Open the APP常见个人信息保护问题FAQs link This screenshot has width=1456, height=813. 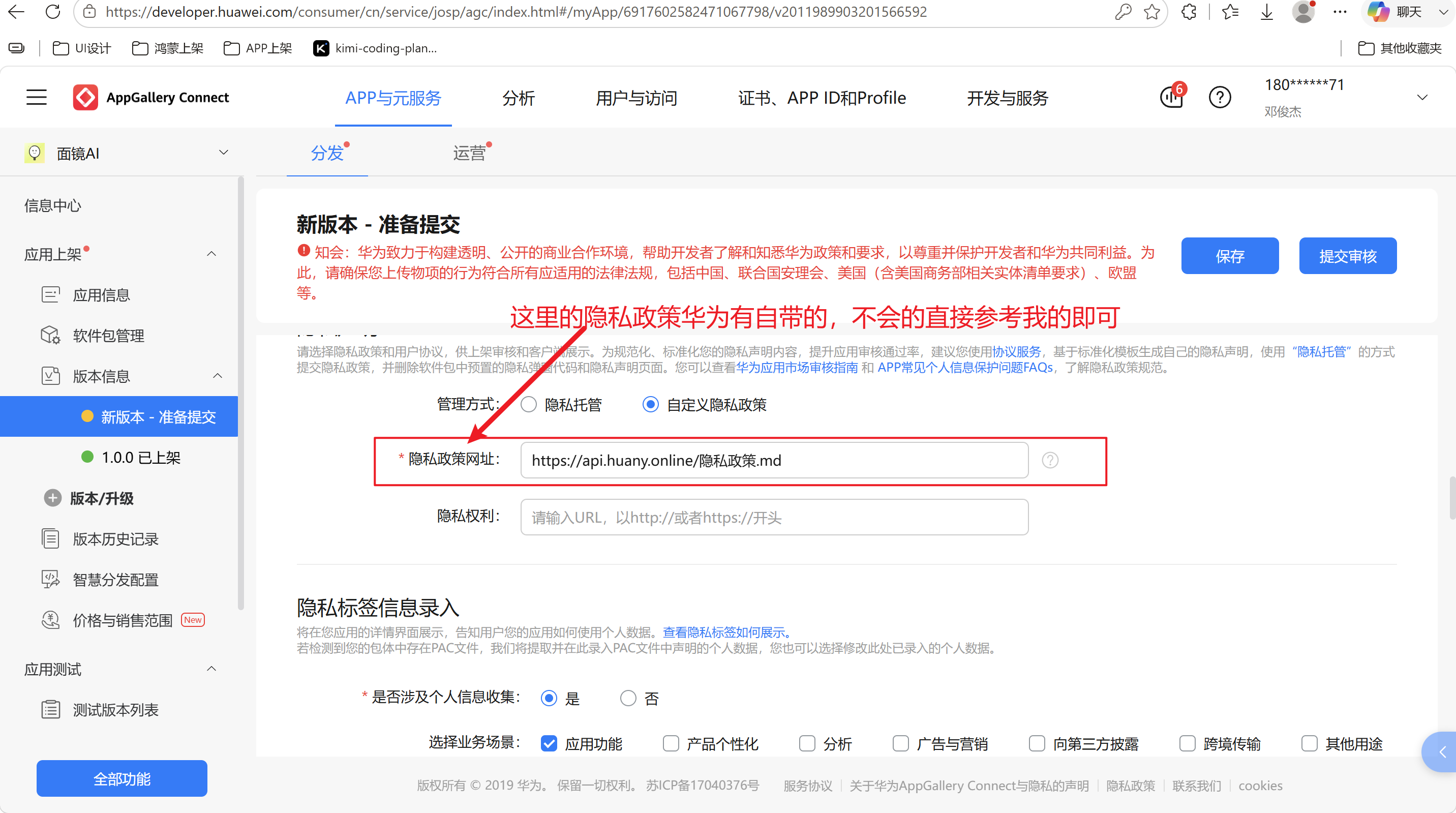pyautogui.click(x=965, y=368)
